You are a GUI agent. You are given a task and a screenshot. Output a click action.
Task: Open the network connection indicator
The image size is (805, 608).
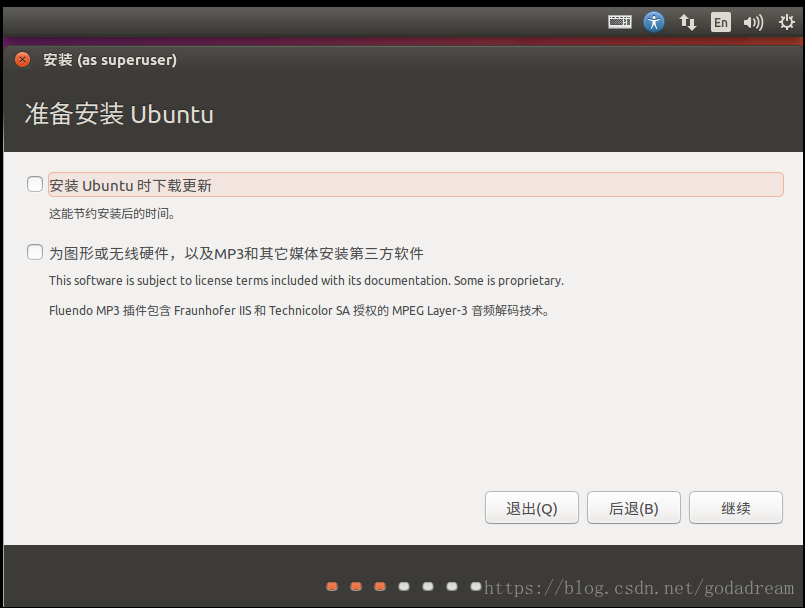[x=687, y=22]
